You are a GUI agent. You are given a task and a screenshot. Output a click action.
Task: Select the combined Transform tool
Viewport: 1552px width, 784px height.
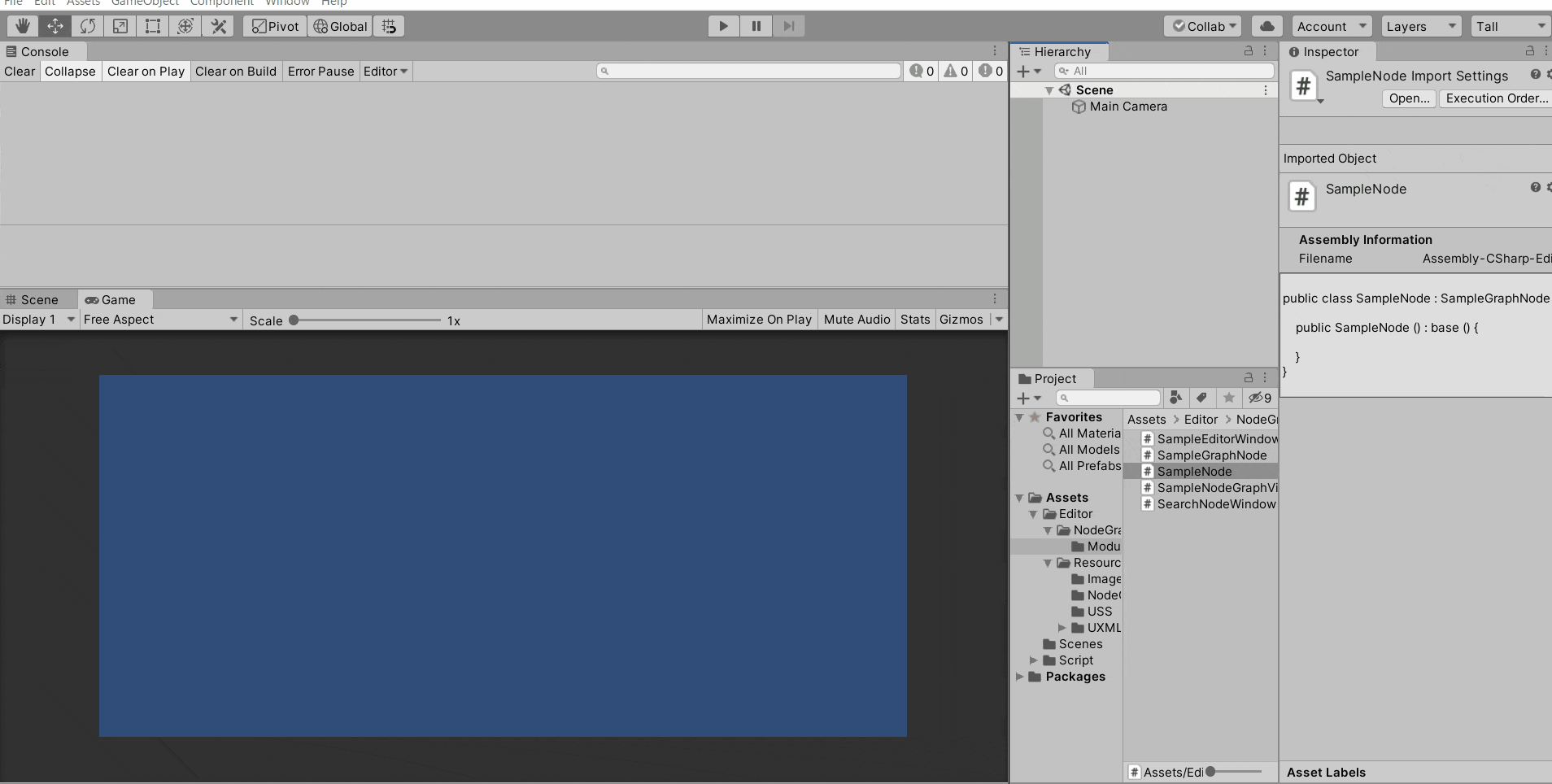click(185, 26)
